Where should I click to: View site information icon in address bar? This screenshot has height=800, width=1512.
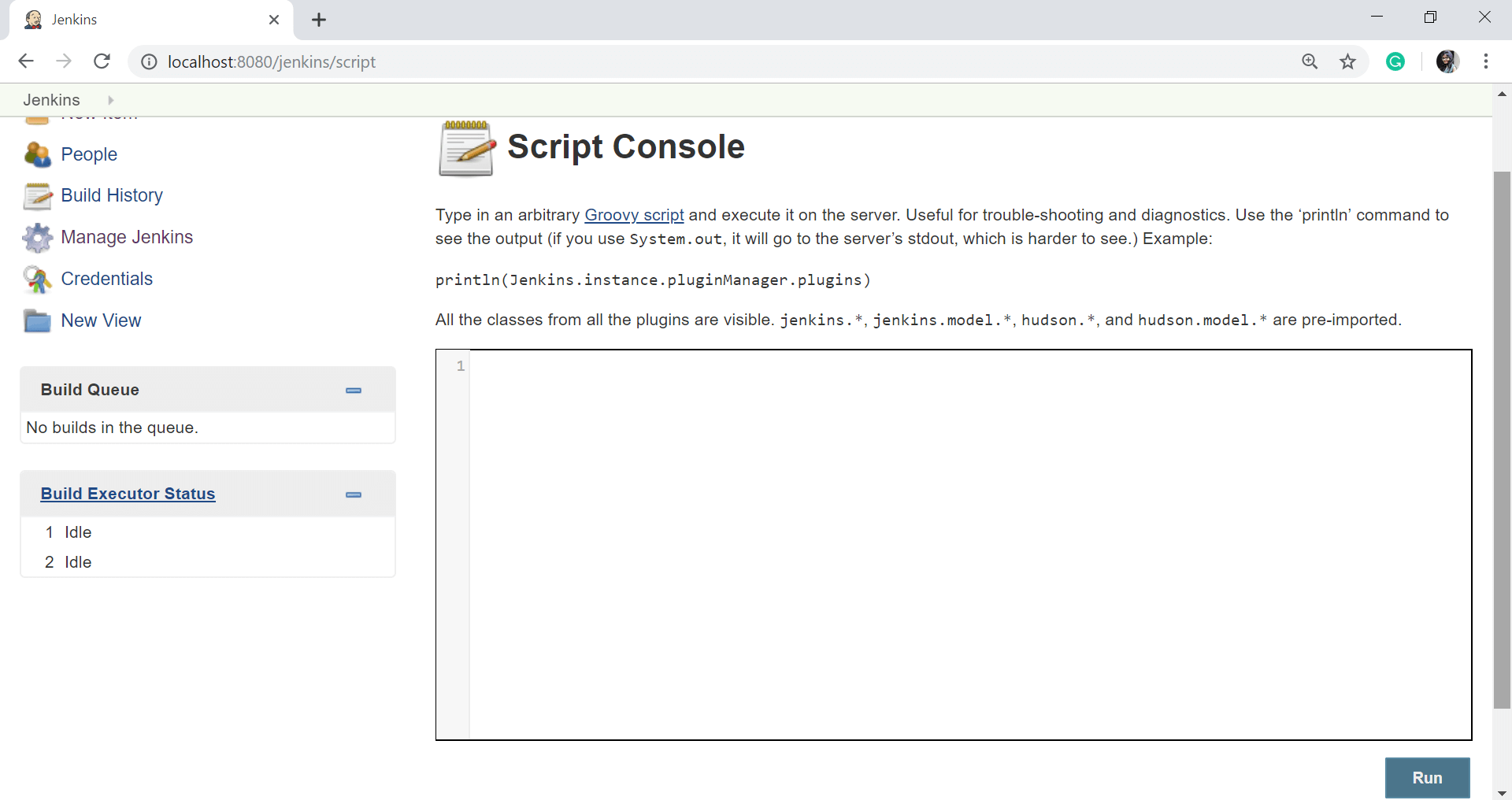pos(149,61)
